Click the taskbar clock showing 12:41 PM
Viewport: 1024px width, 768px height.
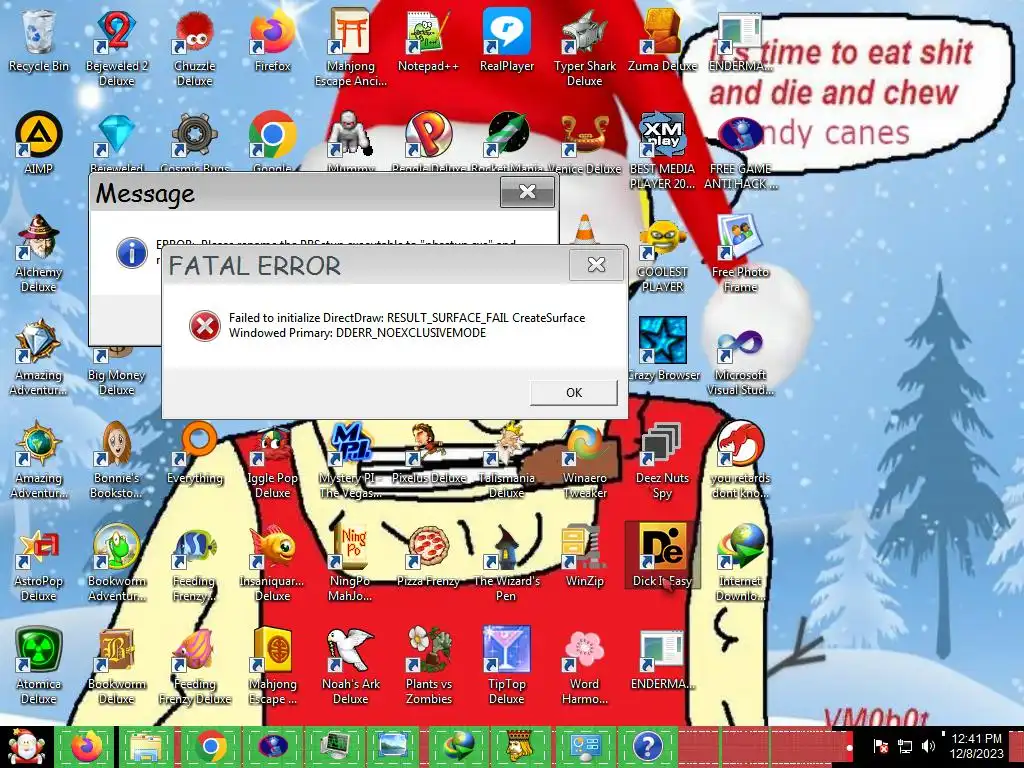(x=976, y=746)
